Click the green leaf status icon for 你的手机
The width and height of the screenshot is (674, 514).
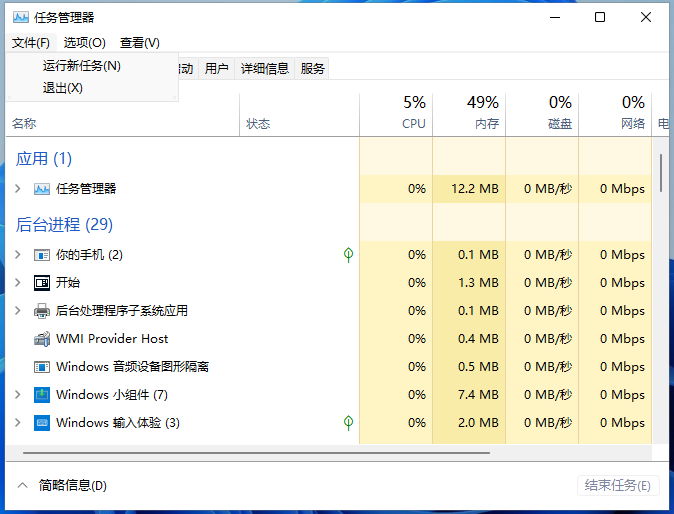348,255
